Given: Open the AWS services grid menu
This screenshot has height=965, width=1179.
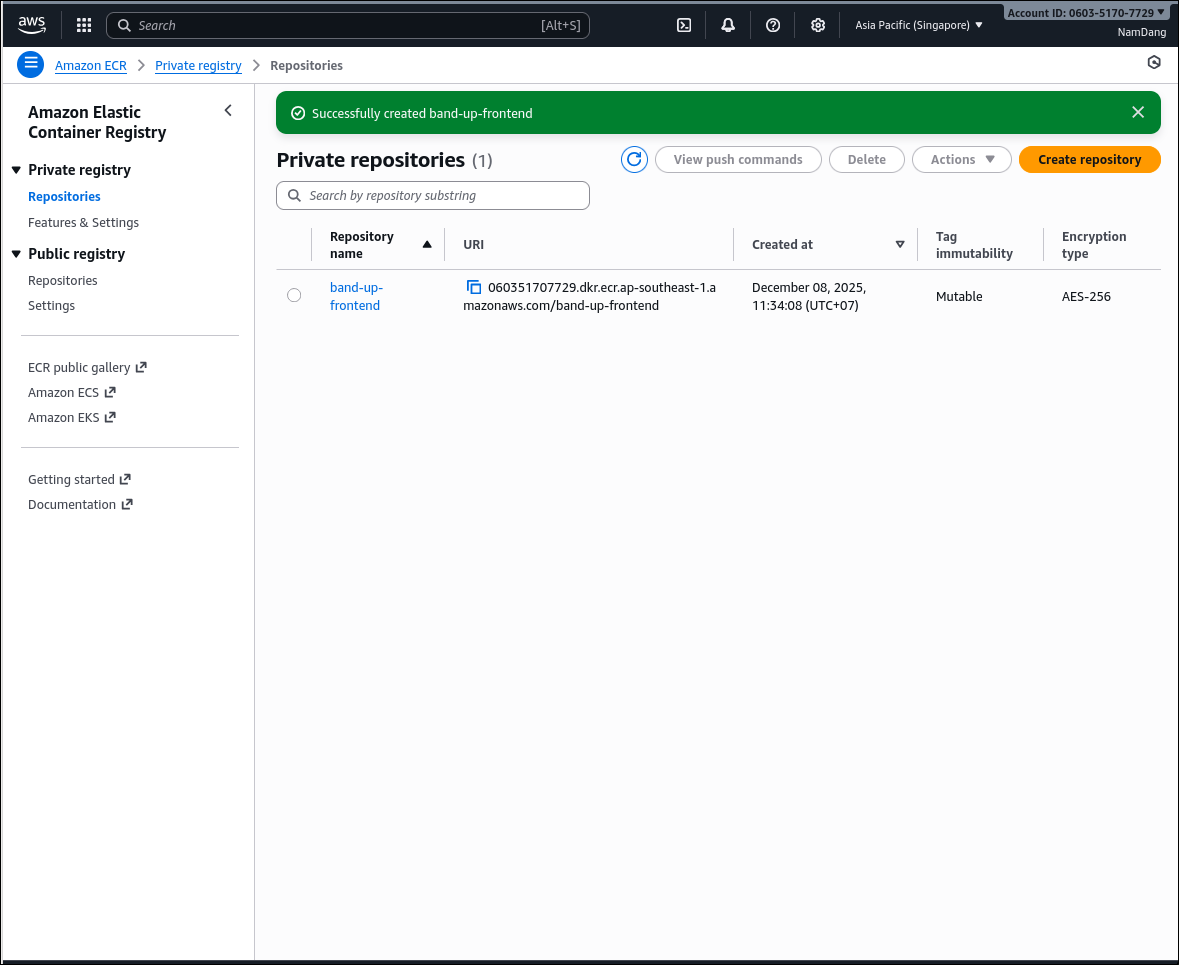Looking at the screenshot, I should (x=83, y=25).
